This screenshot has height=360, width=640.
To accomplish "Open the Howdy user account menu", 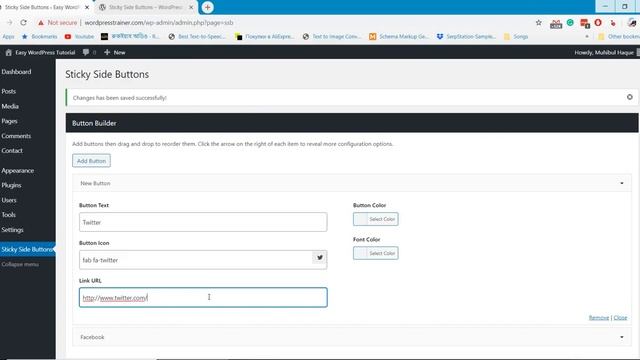I will tap(606, 52).
